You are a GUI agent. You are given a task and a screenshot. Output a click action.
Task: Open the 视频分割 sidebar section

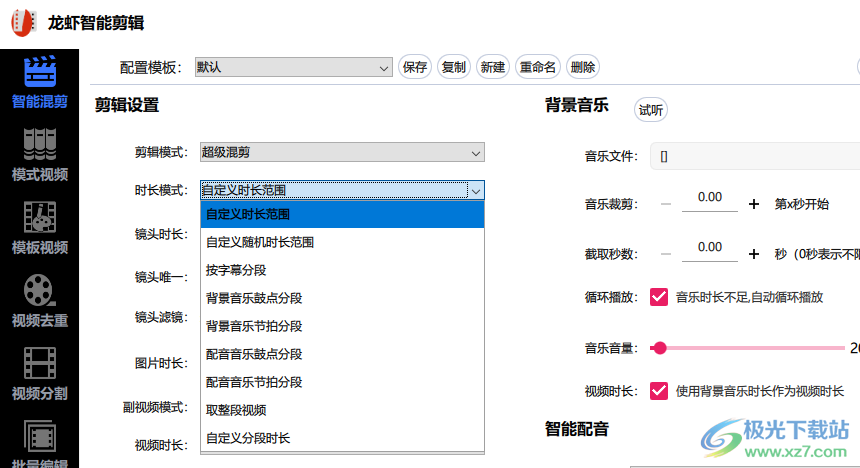tap(39, 374)
